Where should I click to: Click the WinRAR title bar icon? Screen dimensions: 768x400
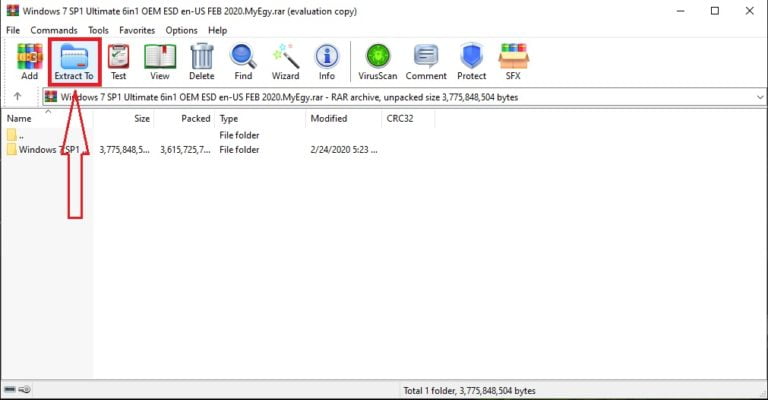13,10
